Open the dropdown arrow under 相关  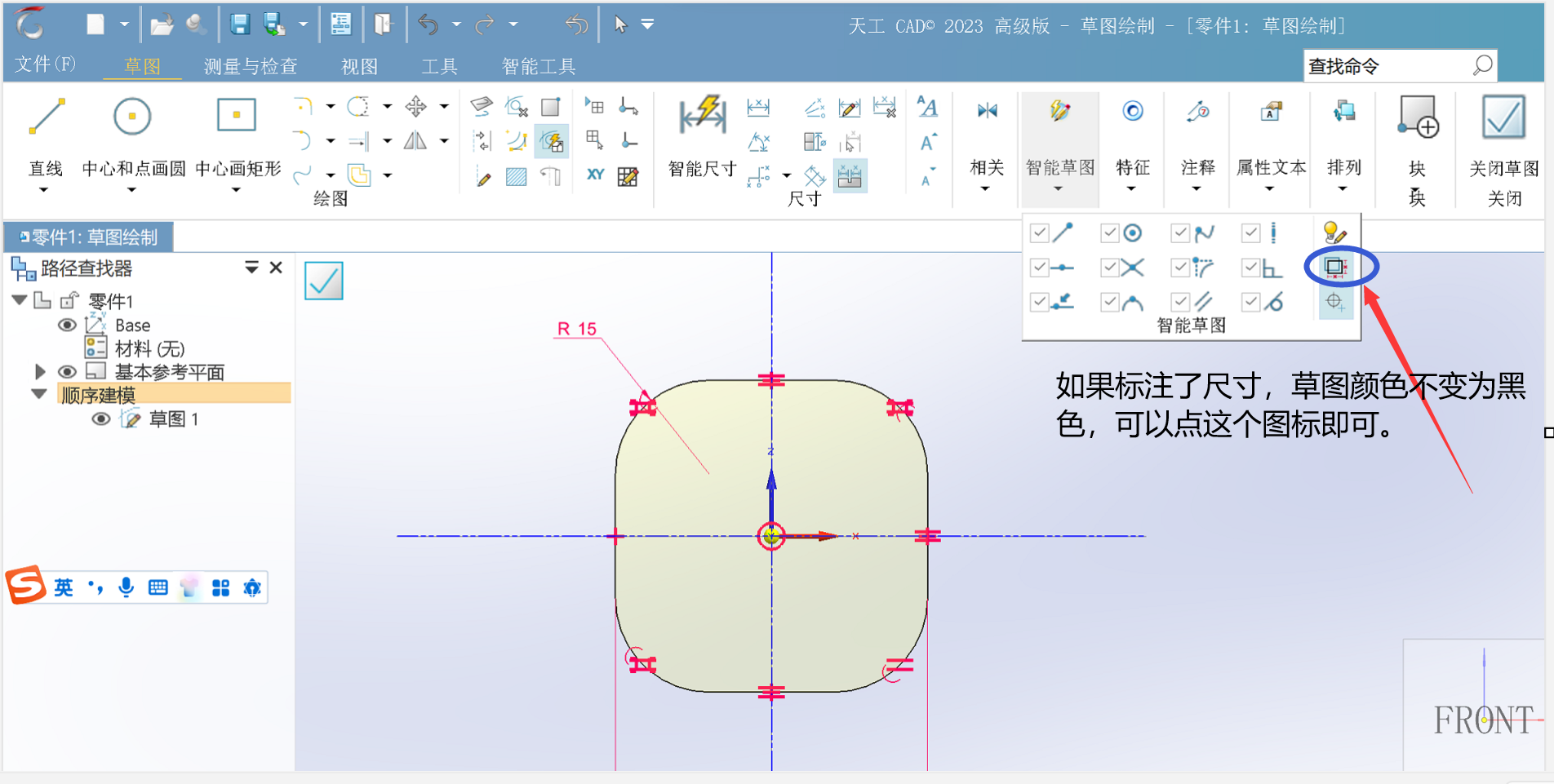tap(985, 188)
